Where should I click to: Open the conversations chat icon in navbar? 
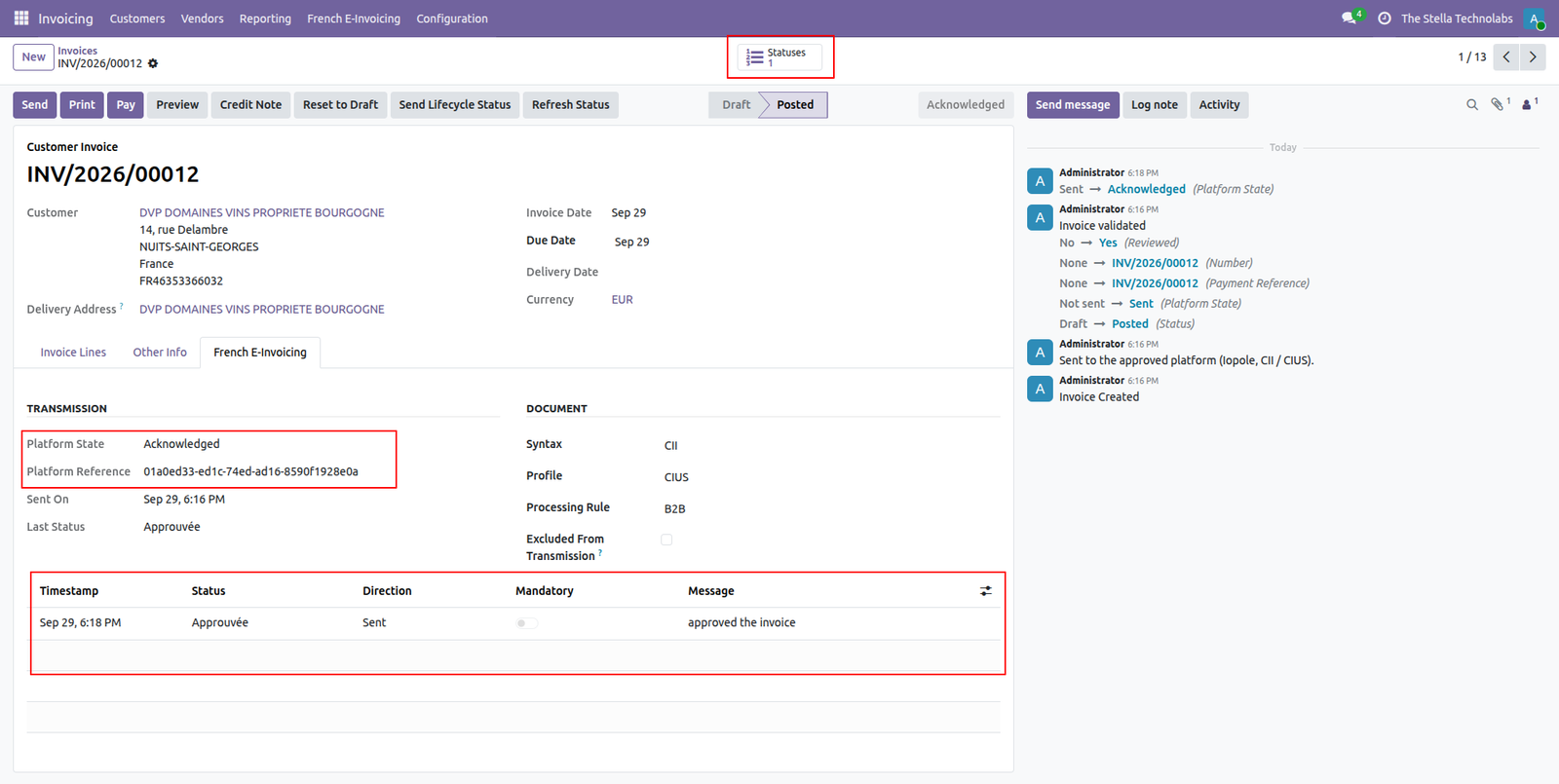[1350, 19]
